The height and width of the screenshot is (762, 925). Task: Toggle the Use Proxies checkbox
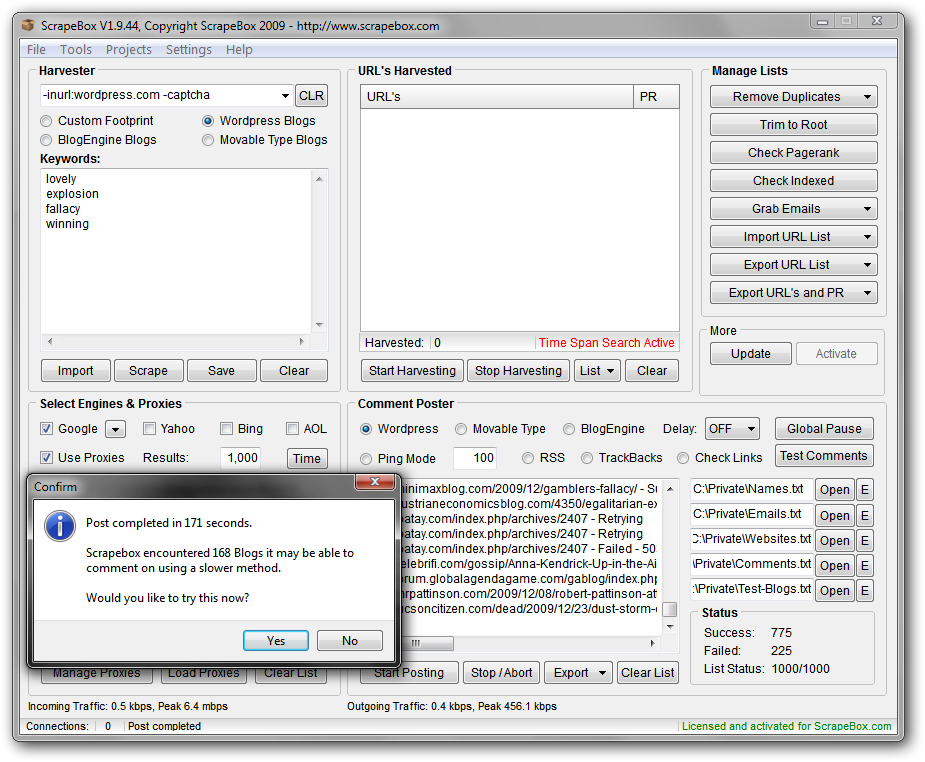click(x=47, y=458)
